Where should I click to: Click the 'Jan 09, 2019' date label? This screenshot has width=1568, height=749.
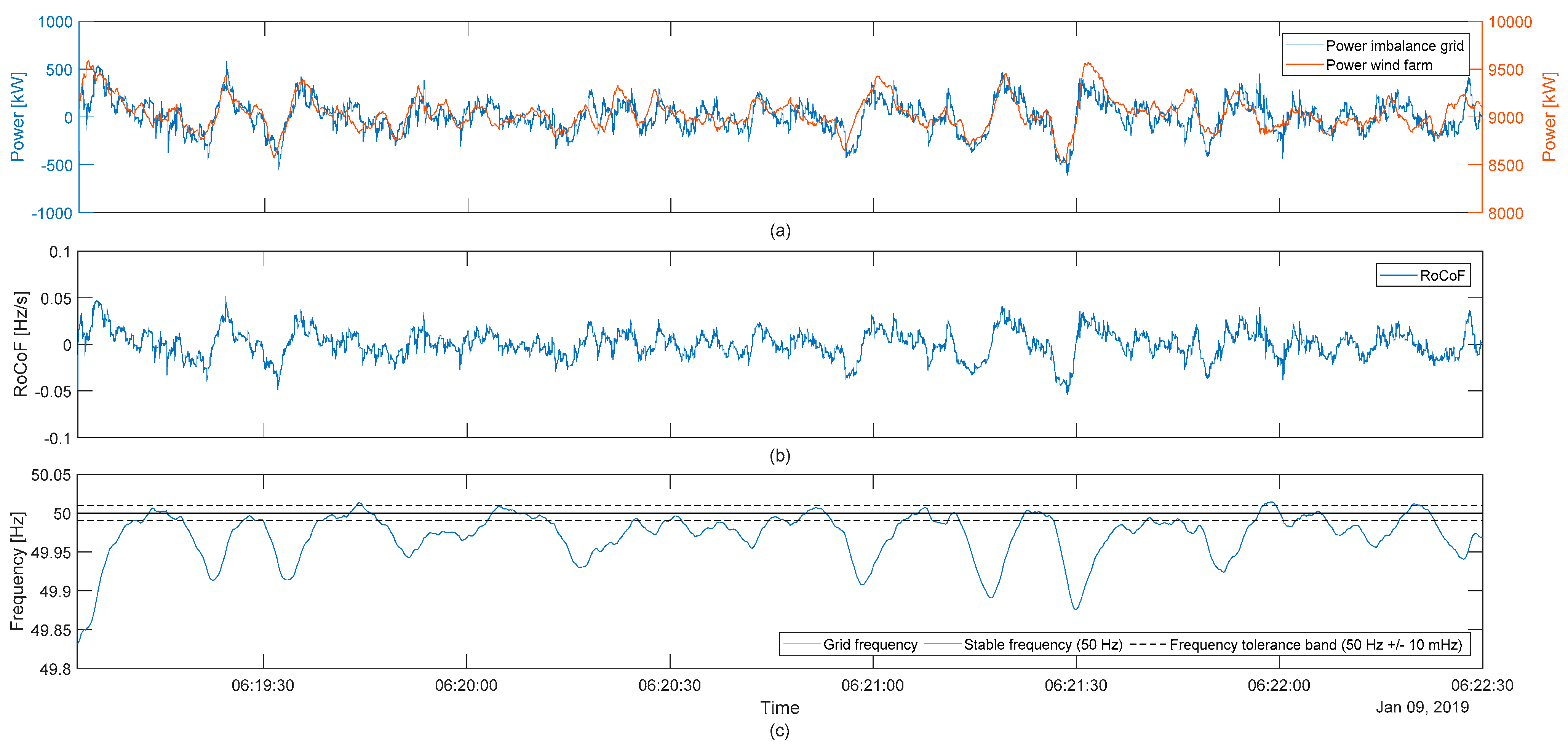(x=1422, y=707)
